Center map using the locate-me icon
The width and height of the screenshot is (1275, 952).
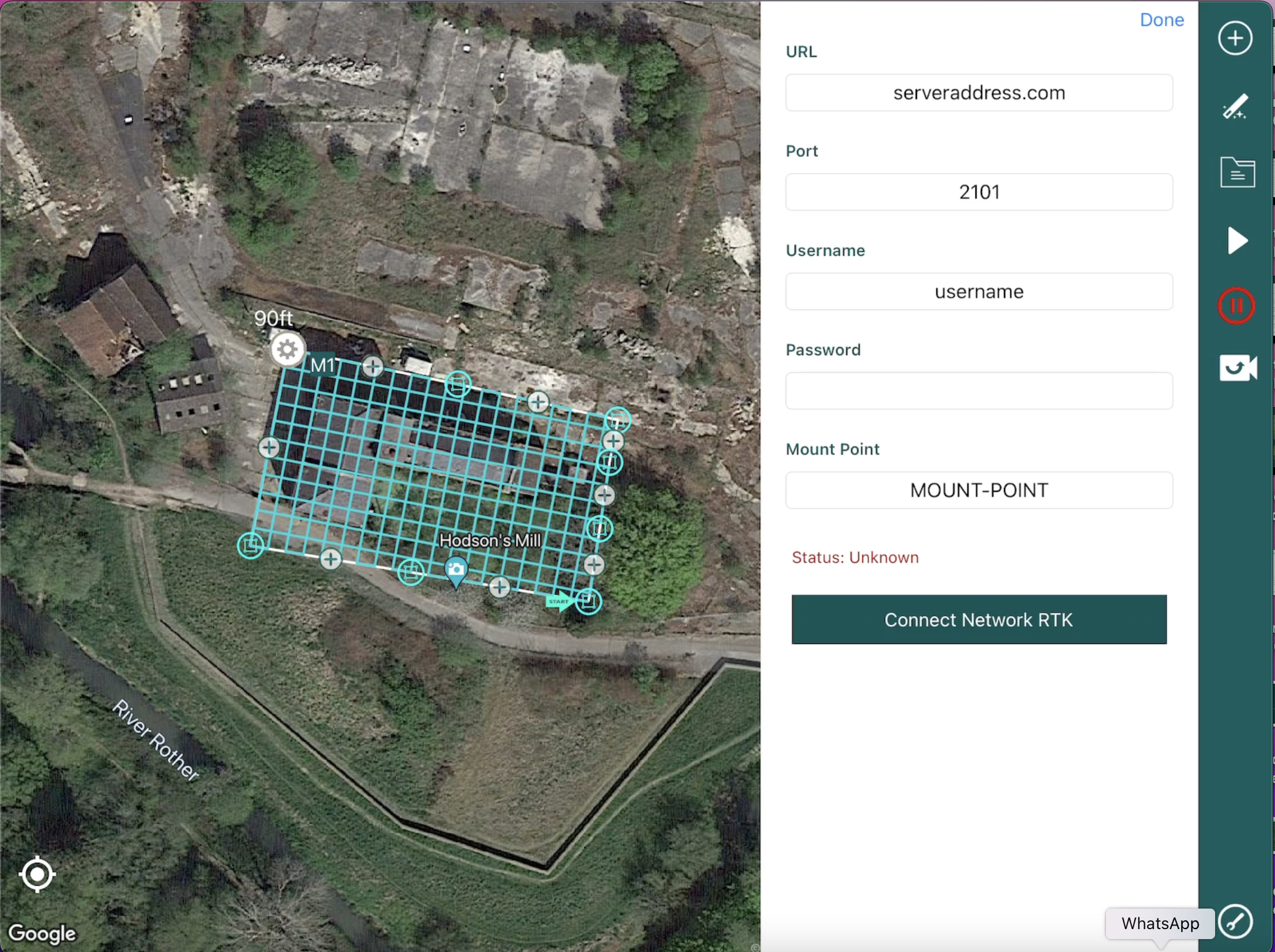click(x=38, y=874)
